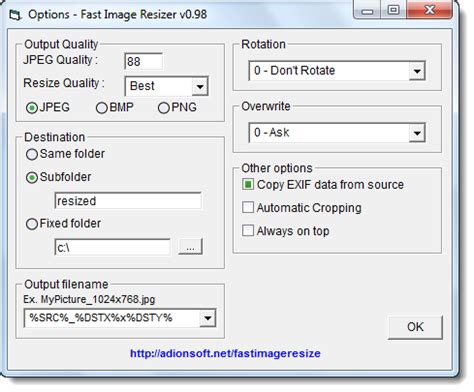This screenshot has height=392, width=474.
Task: Click the Output Quality group label
Action: (61, 44)
